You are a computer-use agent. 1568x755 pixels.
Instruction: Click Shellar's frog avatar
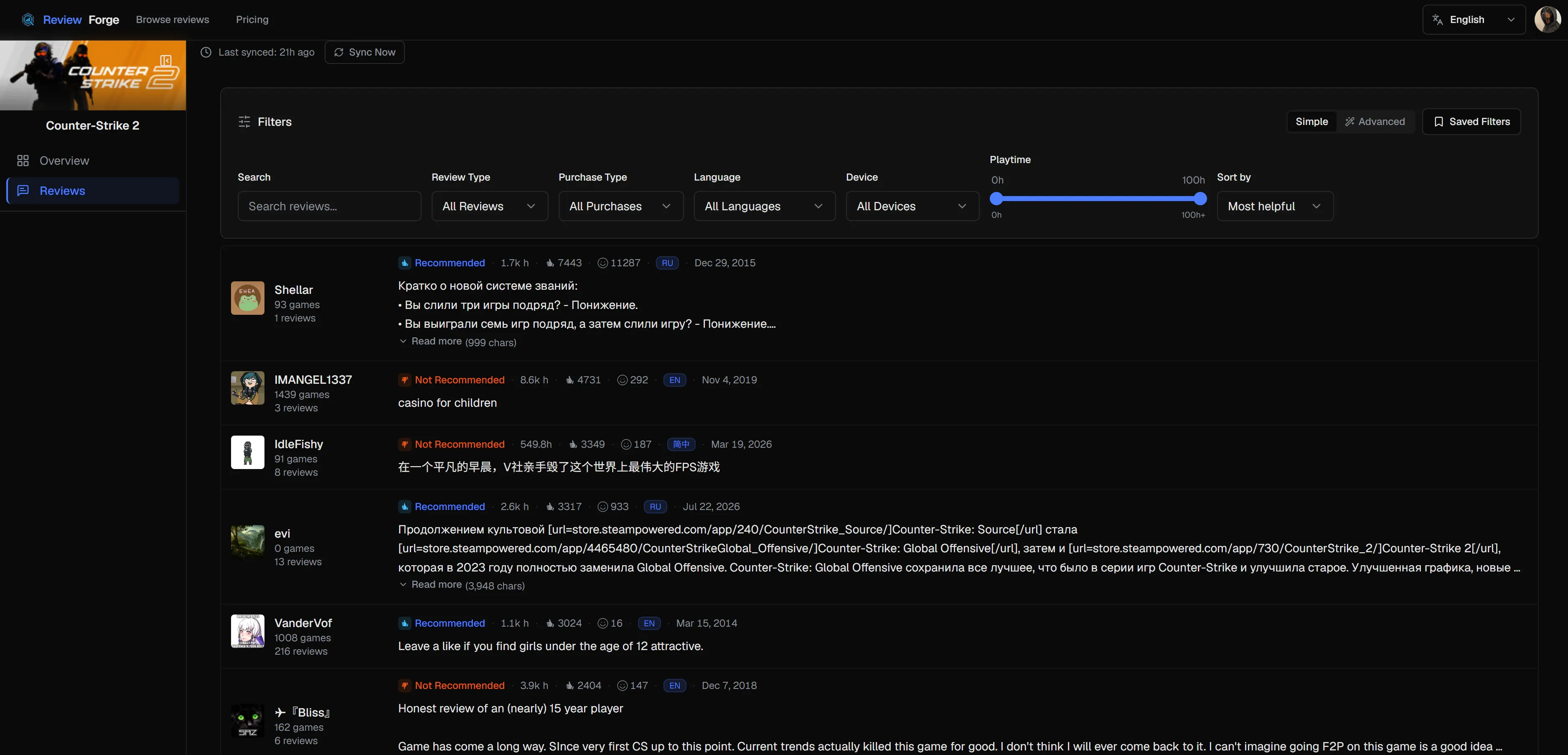(x=248, y=298)
